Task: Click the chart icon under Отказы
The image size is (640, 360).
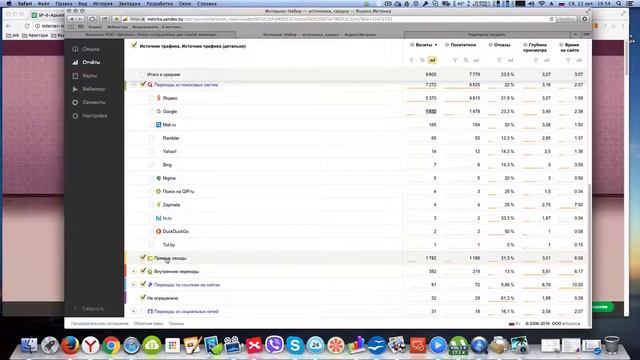Action: click(510, 60)
